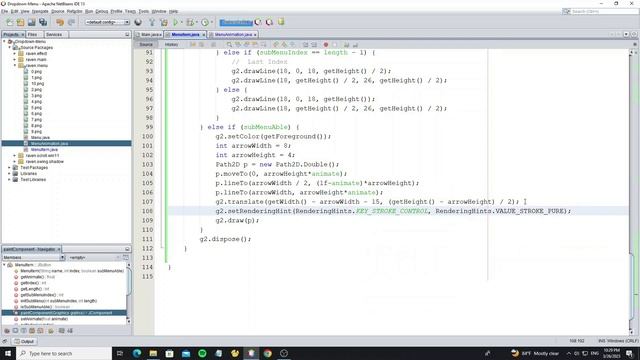640x360 pixels.
Task: Open the Refactor menu
Action: click(74, 11)
